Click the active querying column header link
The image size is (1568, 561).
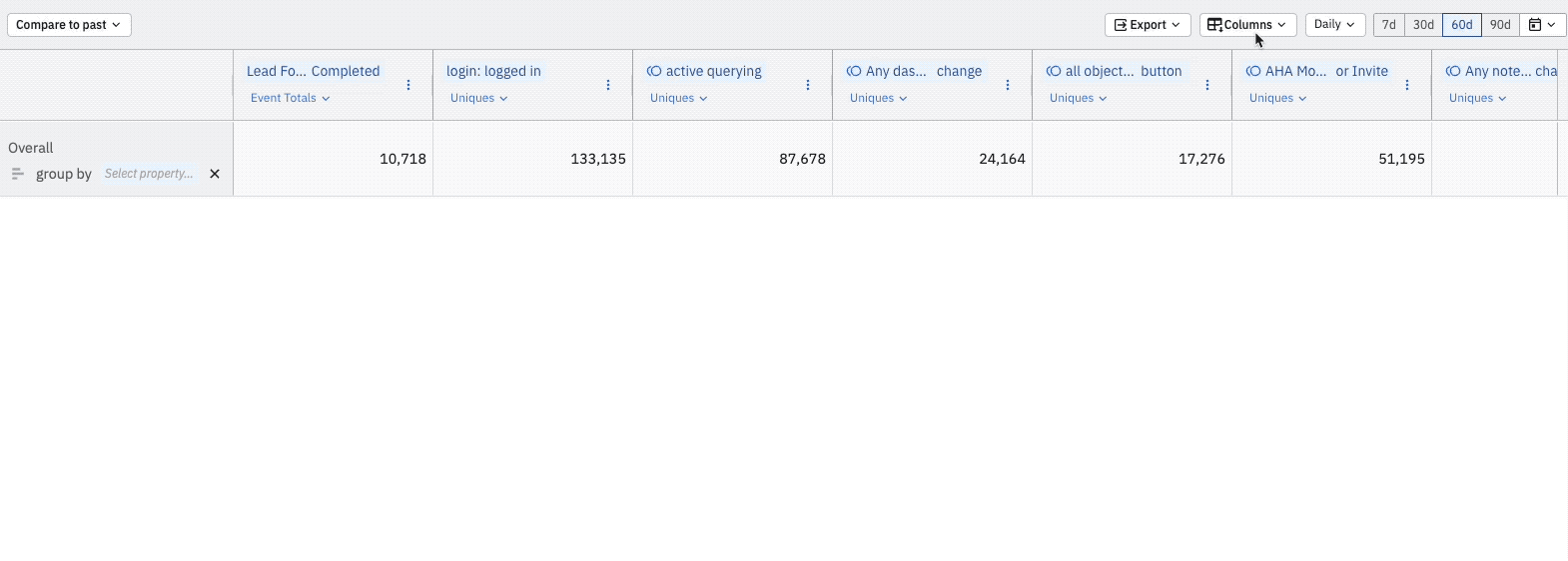coord(713,71)
